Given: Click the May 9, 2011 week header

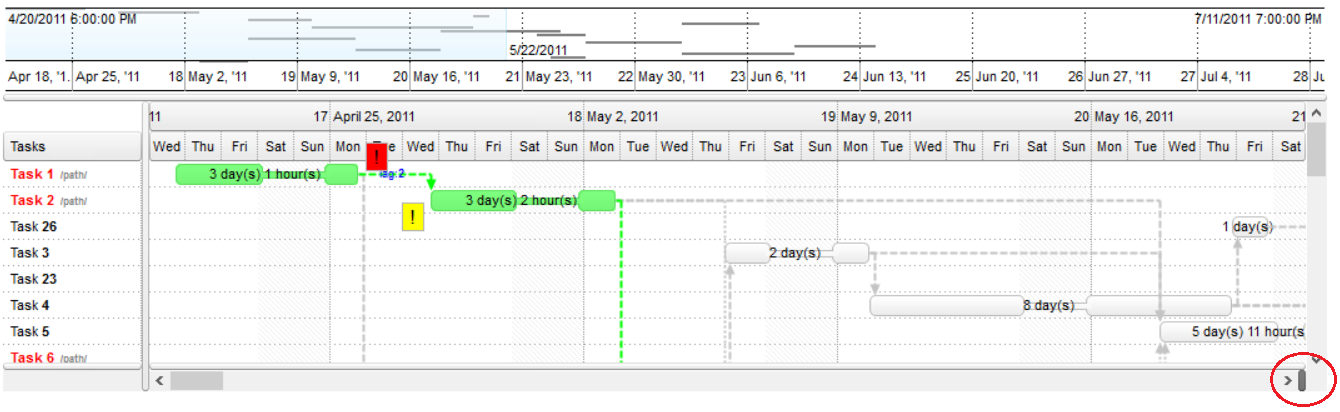Looking at the screenshot, I should click(876, 117).
